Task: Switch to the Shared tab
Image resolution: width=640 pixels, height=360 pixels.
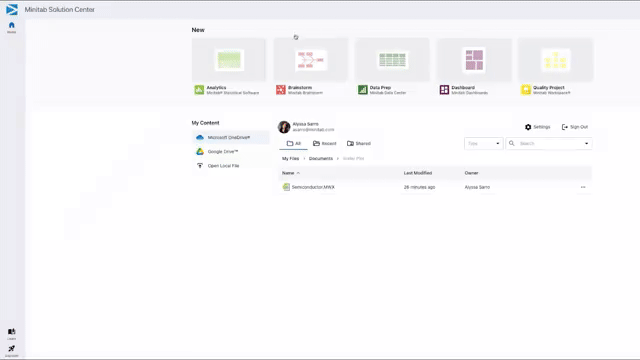Action: 359,144
